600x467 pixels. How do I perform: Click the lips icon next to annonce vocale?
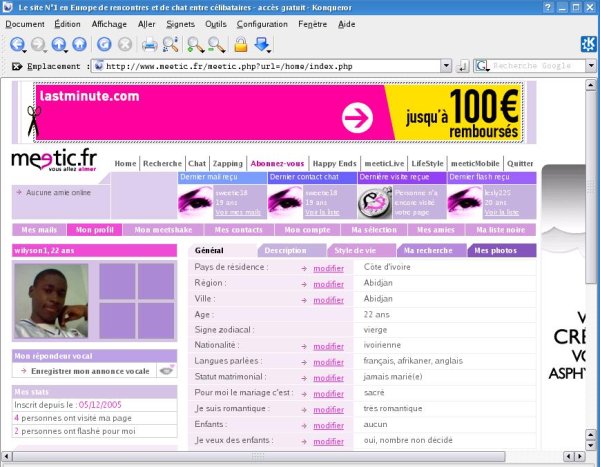166,370
